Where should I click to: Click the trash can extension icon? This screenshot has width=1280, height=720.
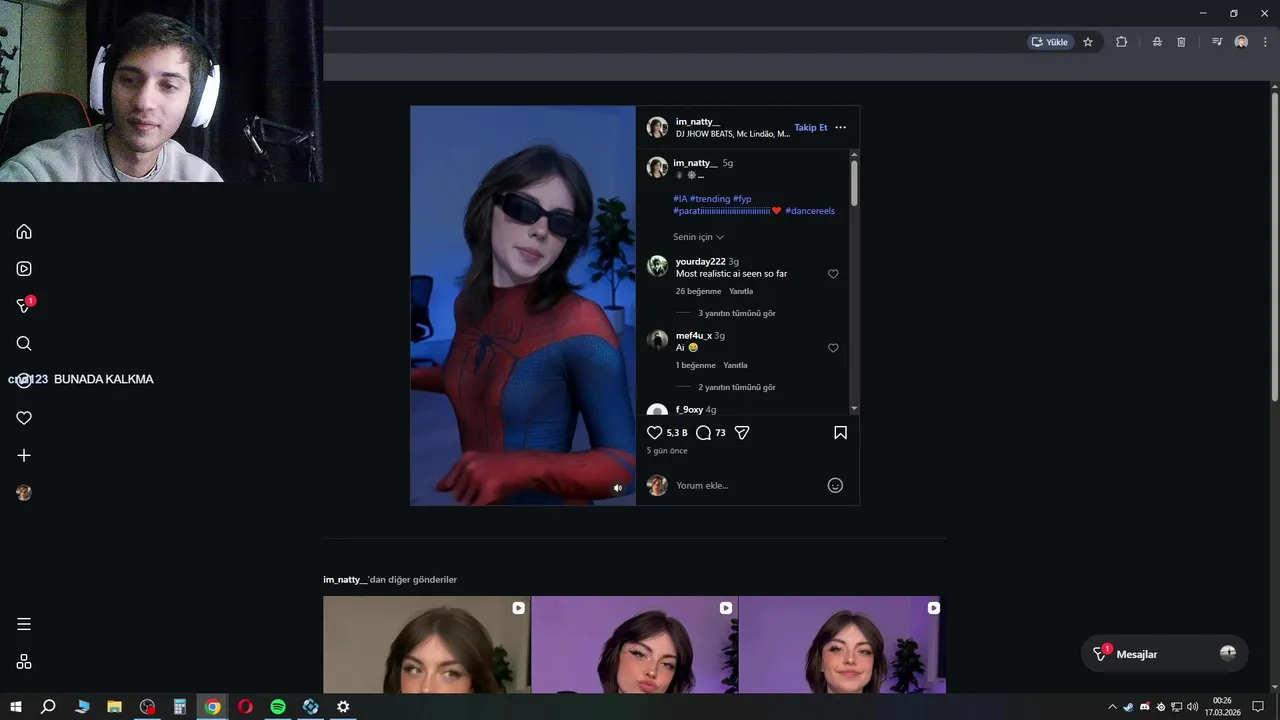coord(1181,42)
